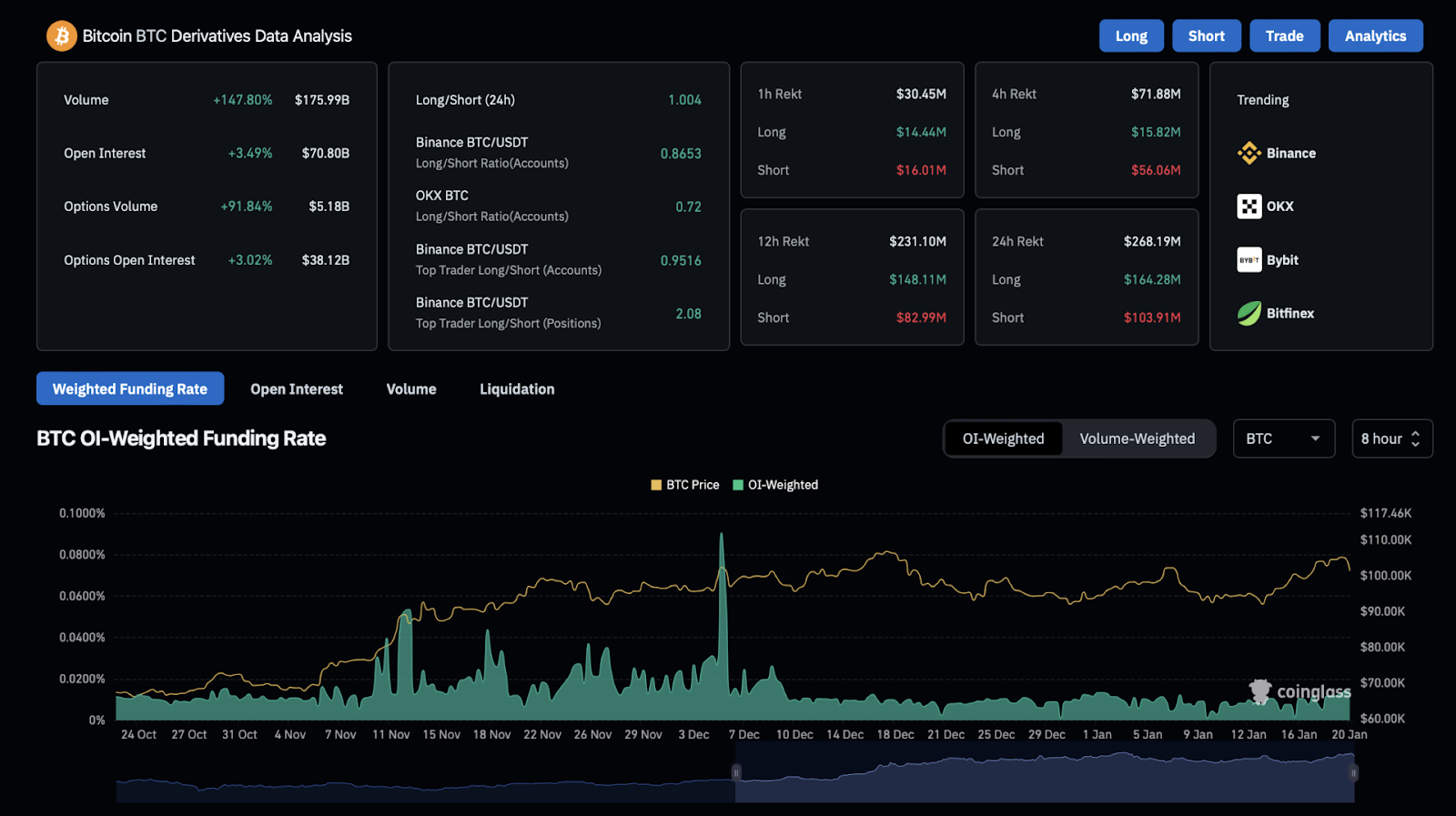Select the OI-Weighted option
Image resolution: width=1456 pixels, height=816 pixels.
point(1003,438)
